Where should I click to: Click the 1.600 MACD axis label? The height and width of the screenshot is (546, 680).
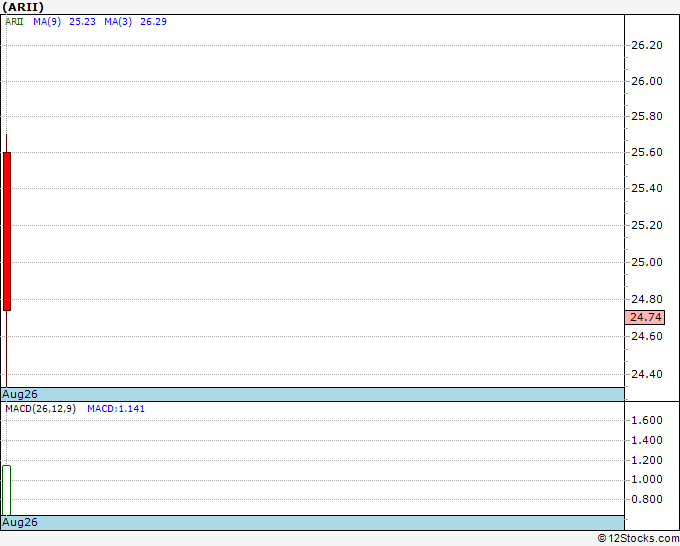(x=647, y=420)
